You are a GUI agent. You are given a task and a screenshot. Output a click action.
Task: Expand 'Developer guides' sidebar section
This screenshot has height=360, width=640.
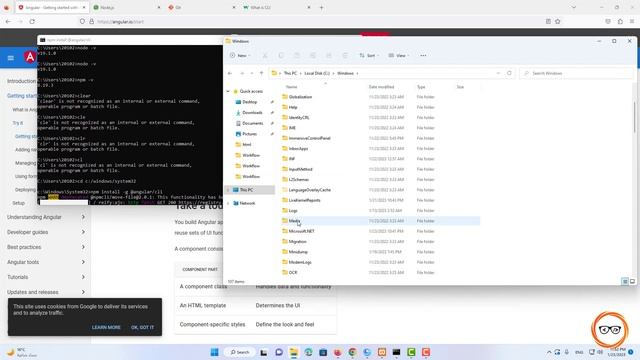point(46,232)
